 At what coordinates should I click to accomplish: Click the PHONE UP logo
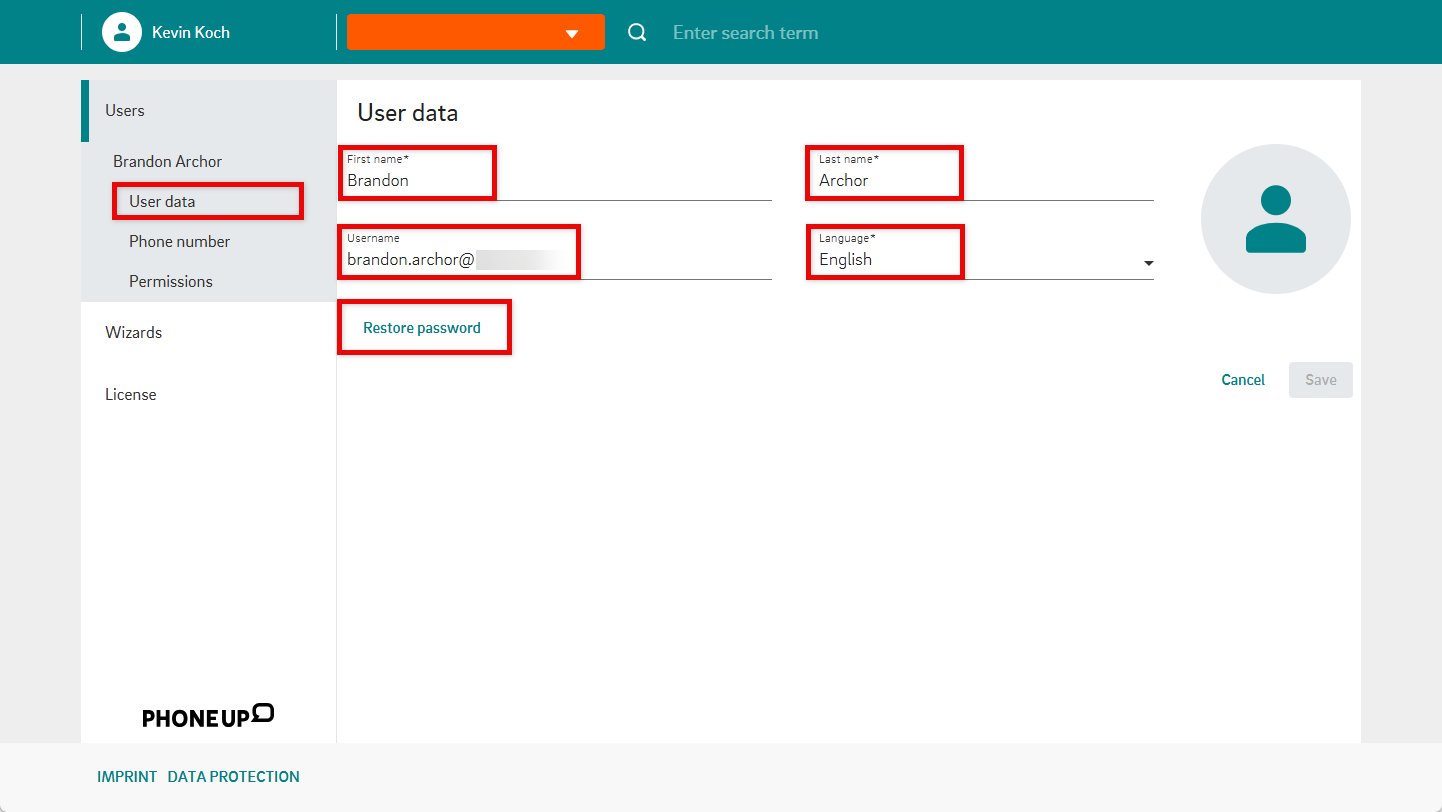(x=208, y=716)
